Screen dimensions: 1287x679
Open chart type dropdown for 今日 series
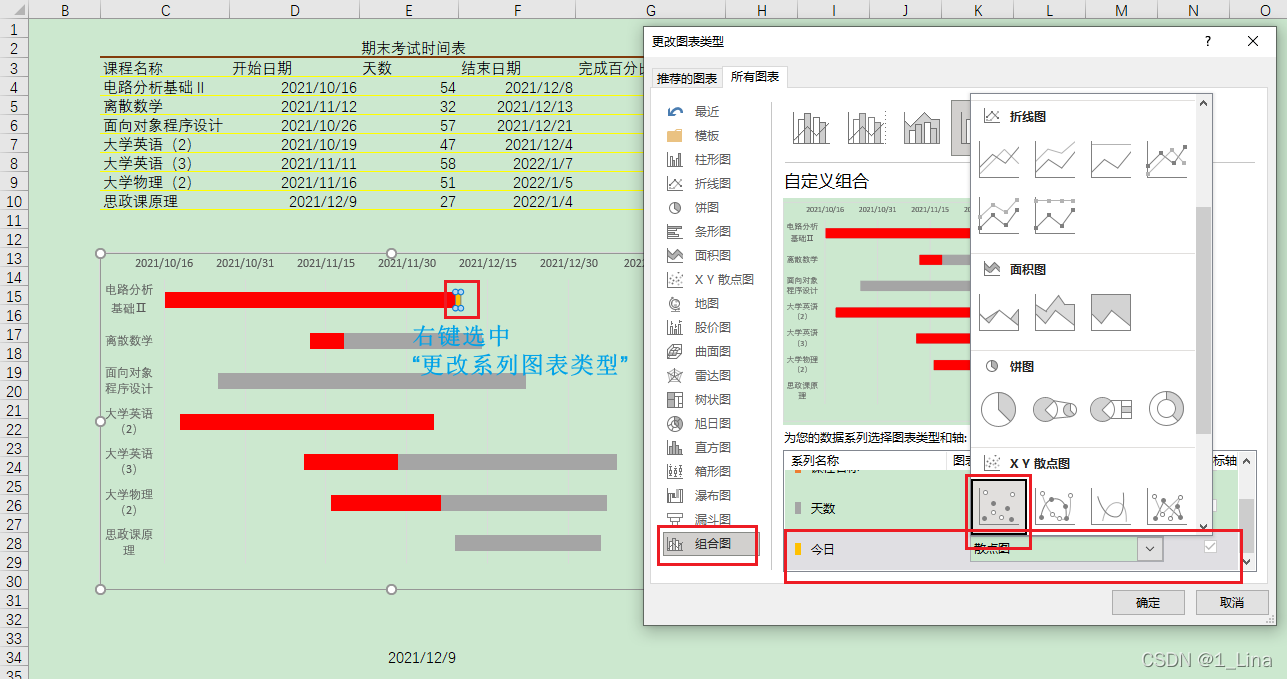[1151, 549]
